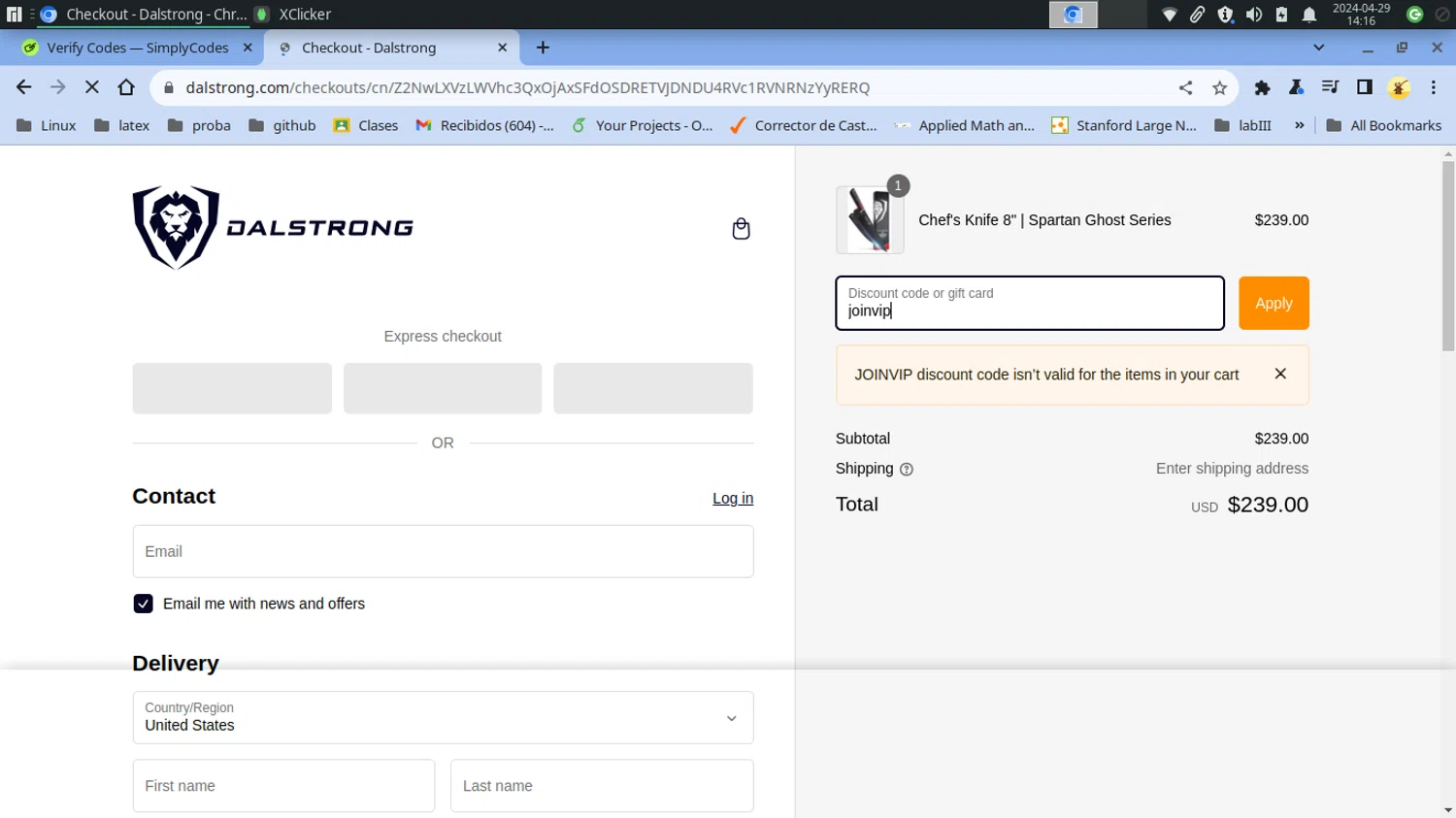
Task: Click the battery icon in system tray
Action: [x=1281, y=15]
